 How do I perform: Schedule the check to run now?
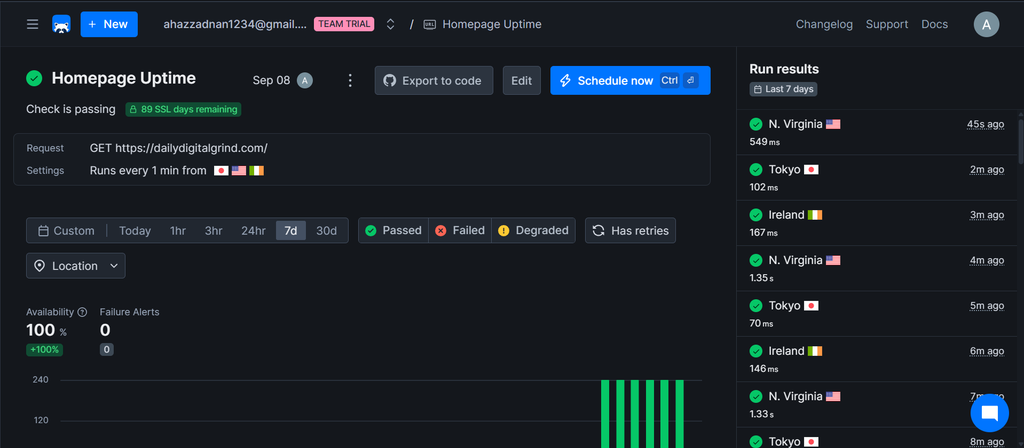tap(630, 80)
